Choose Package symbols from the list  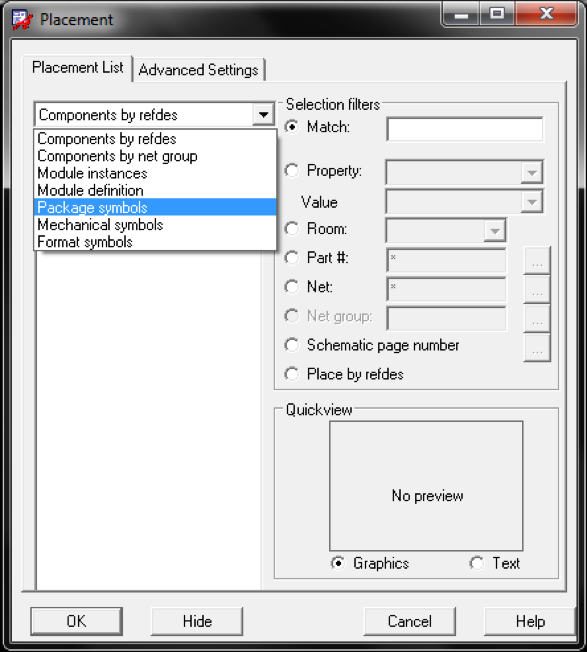155,207
